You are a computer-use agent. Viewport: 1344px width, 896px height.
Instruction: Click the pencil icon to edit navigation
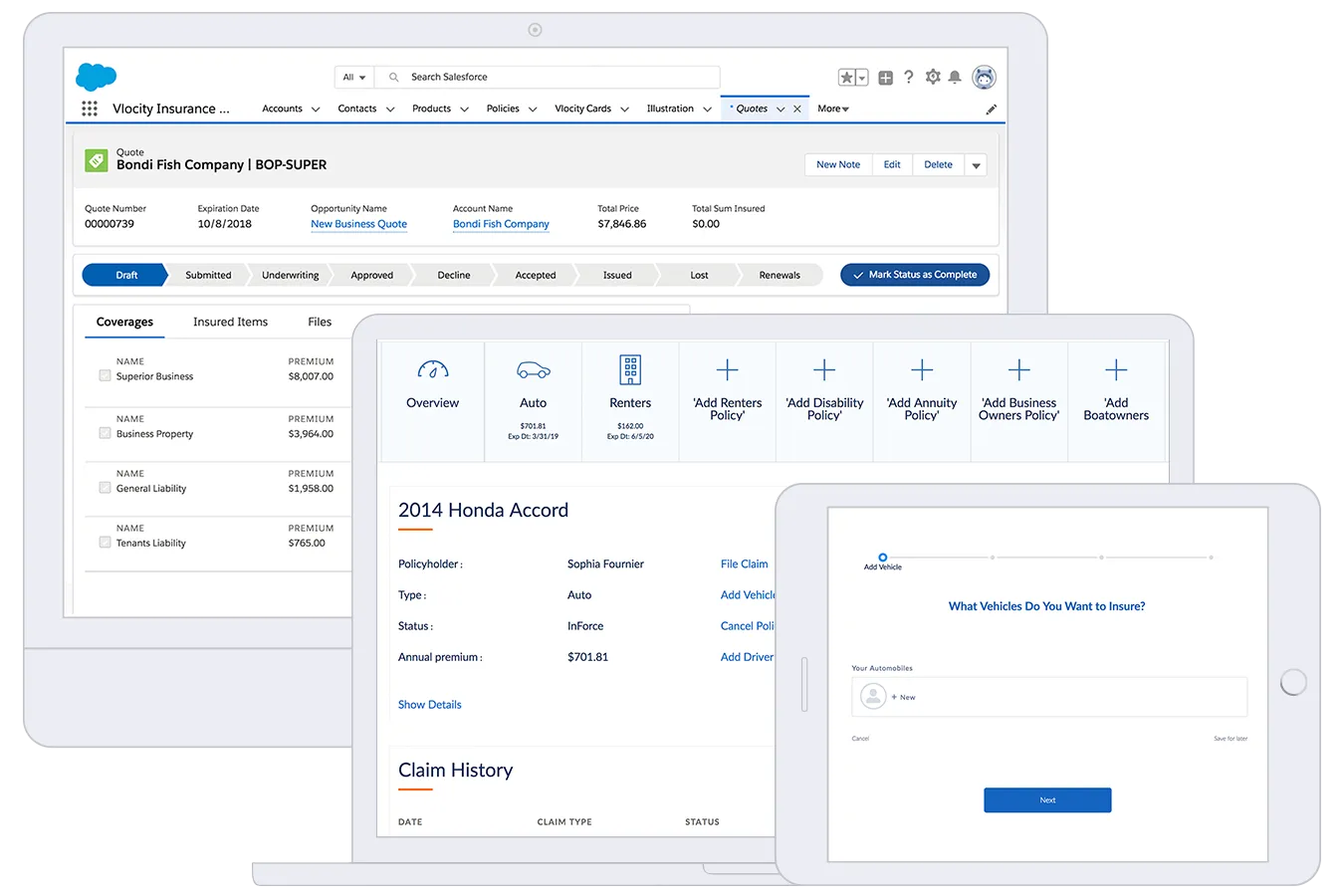[x=991, y=110]
